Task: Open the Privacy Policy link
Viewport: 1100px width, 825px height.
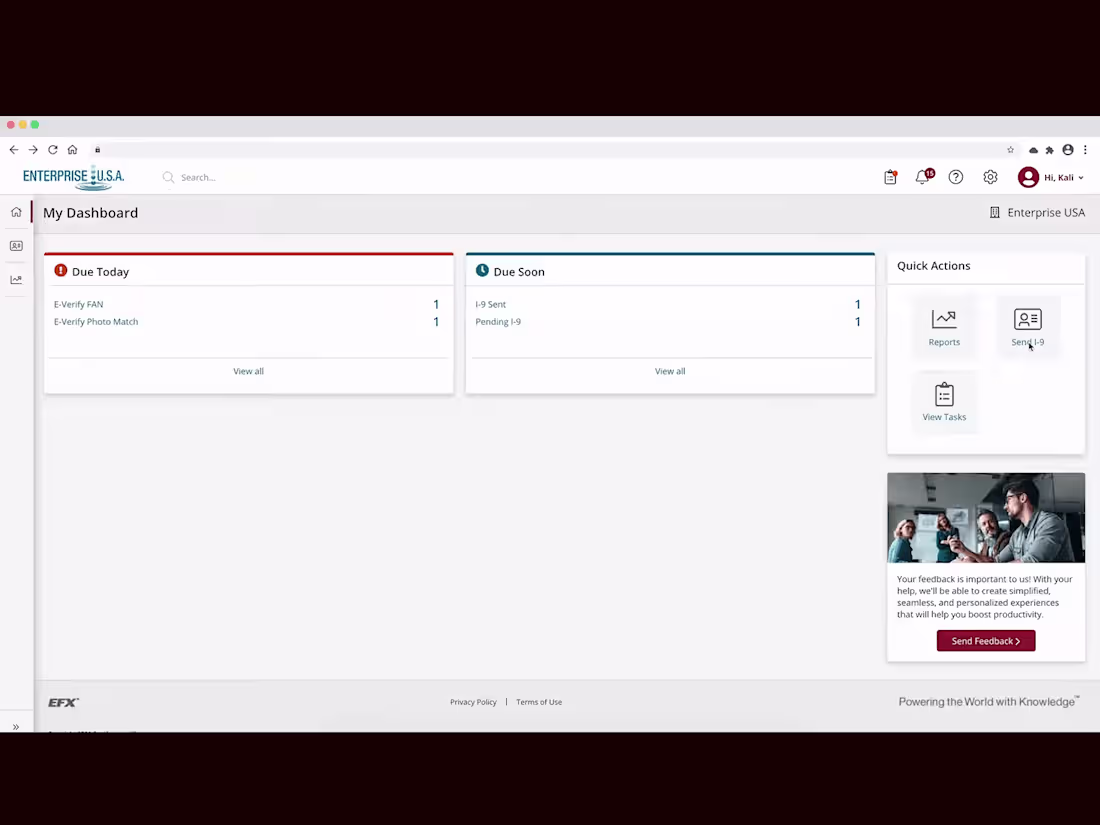Action: 473,702
